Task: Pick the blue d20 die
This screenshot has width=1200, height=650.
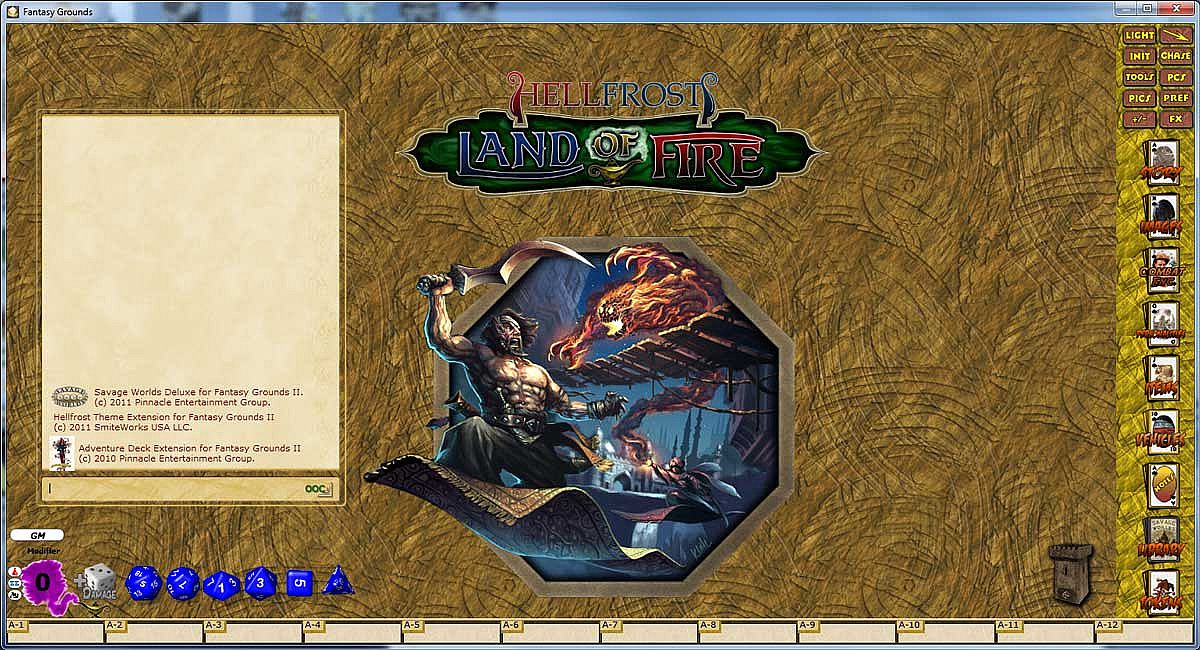Action: click(143, 583)
